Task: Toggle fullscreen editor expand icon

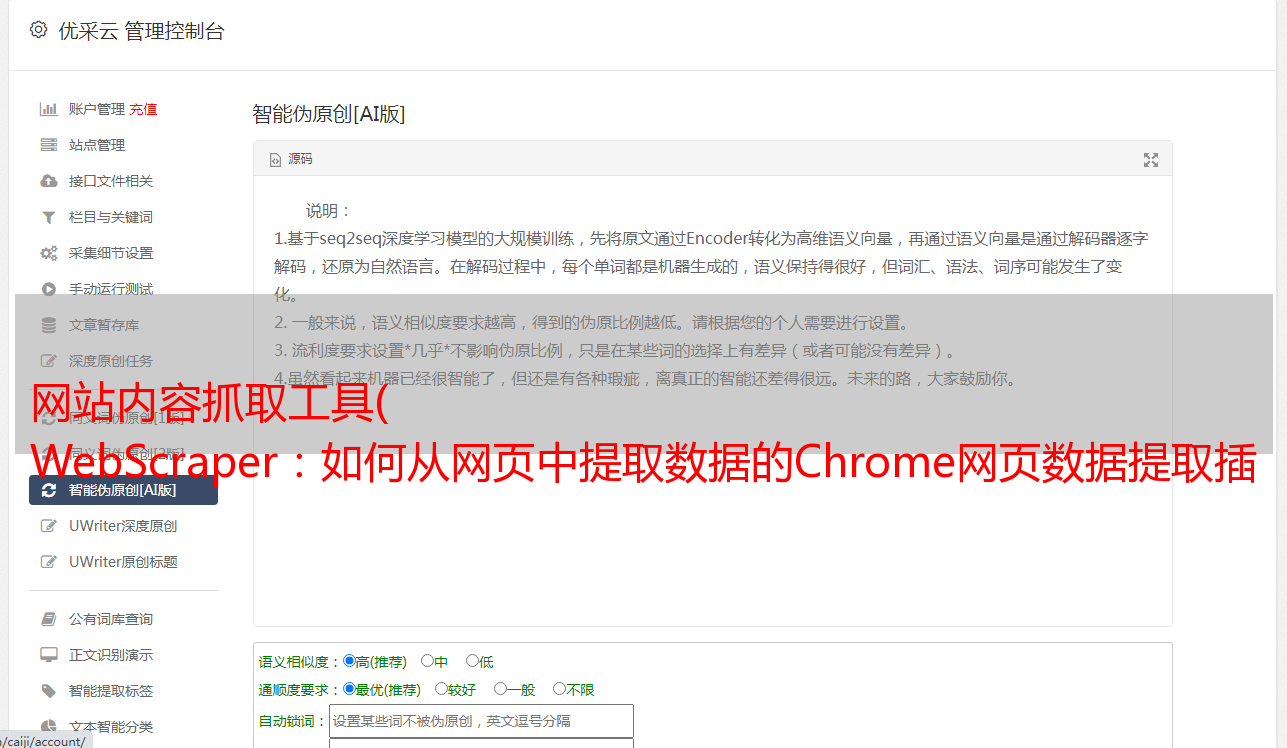Action: [1151, 160]
